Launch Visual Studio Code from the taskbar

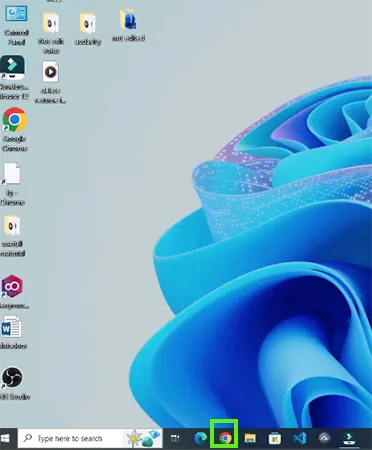click(300, 438)
